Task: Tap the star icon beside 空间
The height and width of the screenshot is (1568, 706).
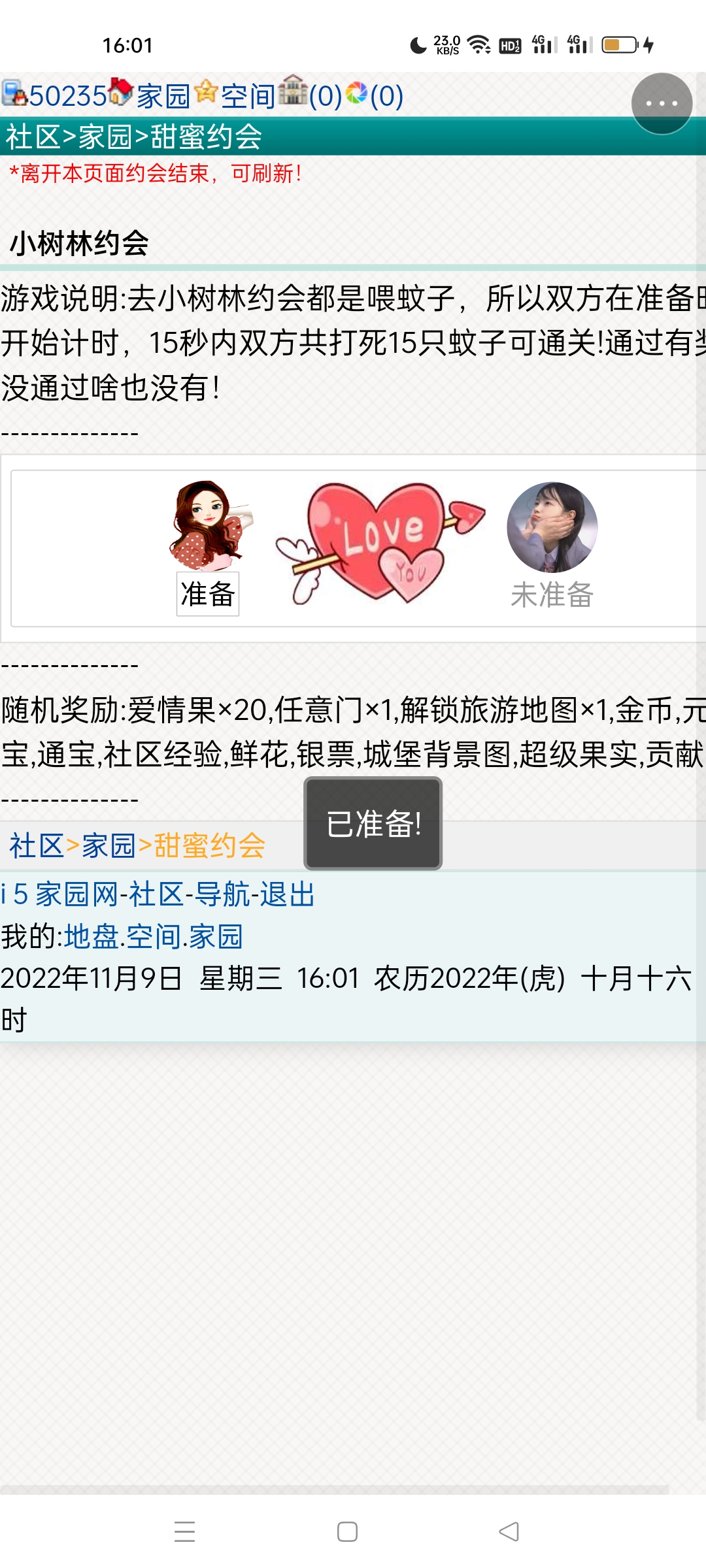Action: tap(206, 91)
